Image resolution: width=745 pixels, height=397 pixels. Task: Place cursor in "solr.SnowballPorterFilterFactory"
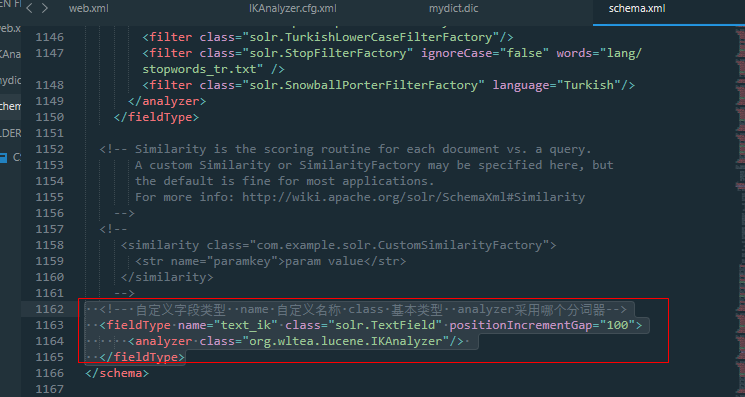[x=363, y=85]
